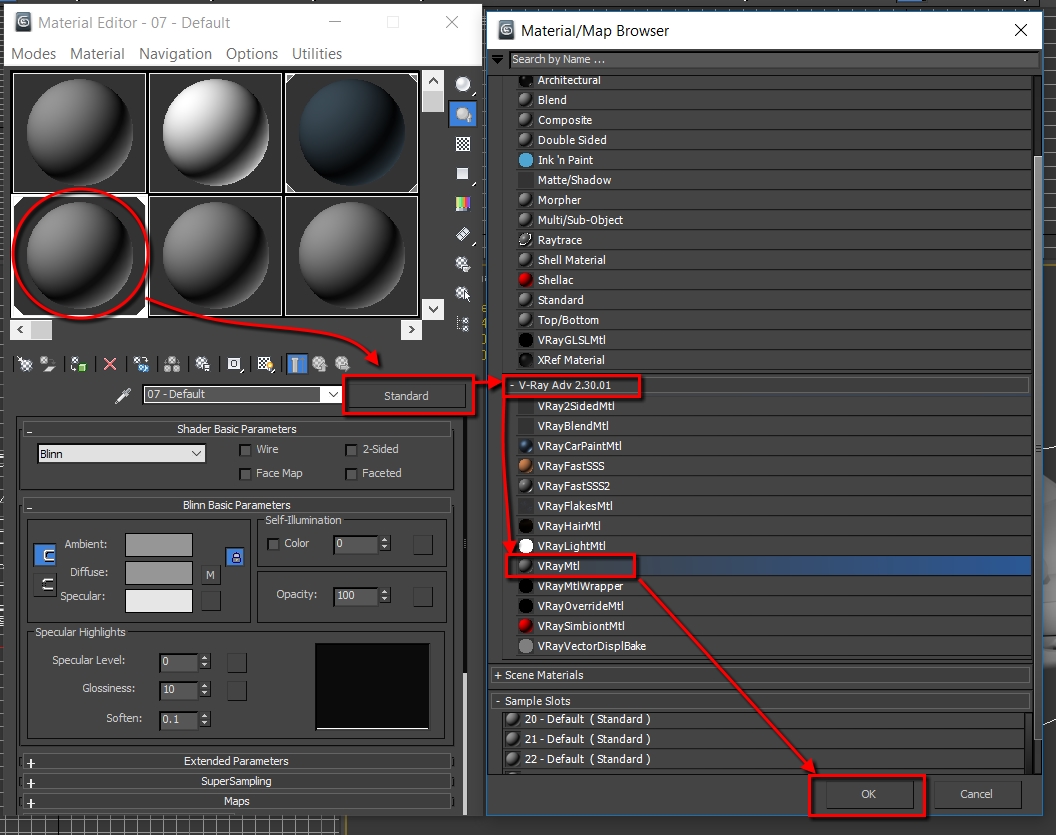Click the Sample UV Tiling icon
This screenshot has height=835, width=1056.
(x=463, y=174)
